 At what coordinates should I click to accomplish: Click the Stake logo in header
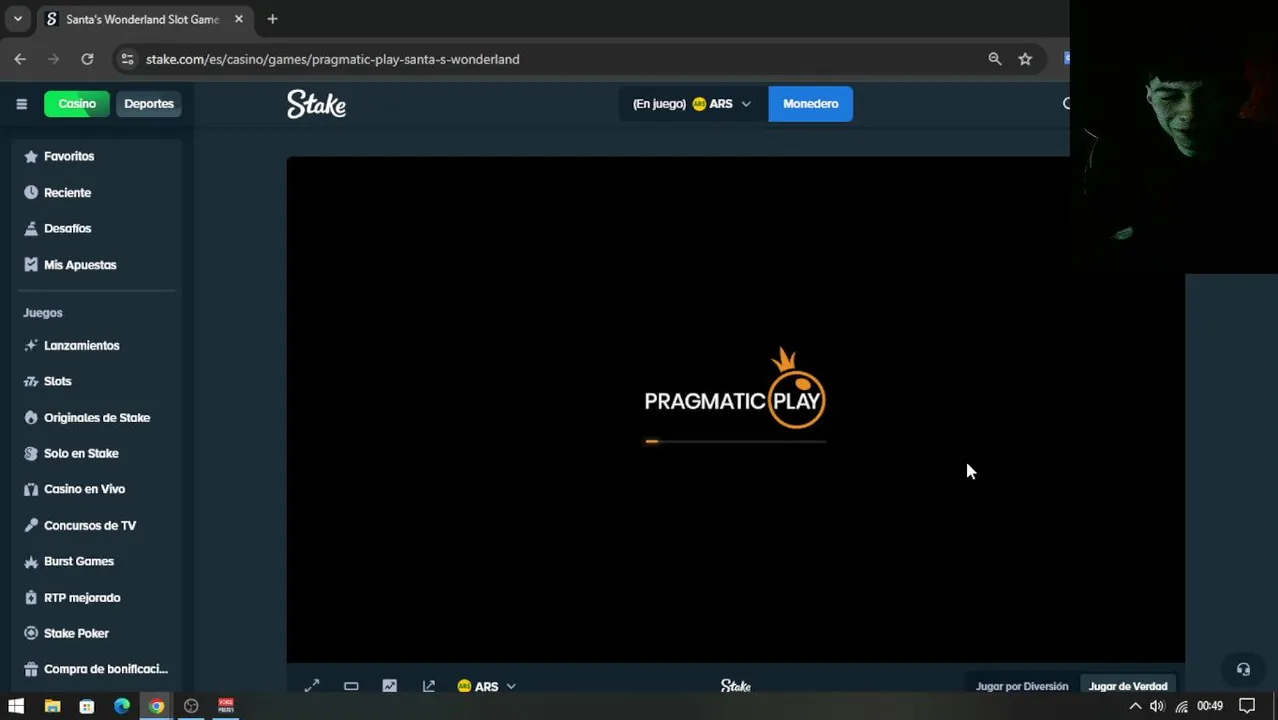point(316,104)
